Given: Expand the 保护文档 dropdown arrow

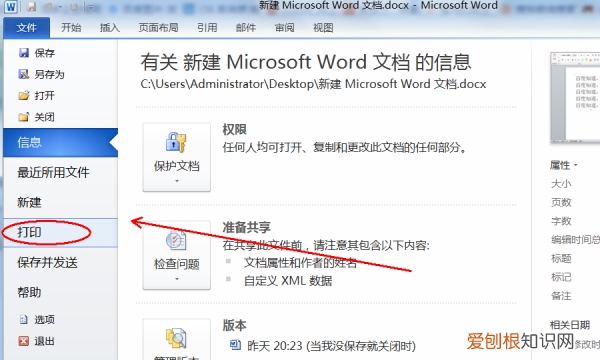Looking at the screenshot, I should click(177, 181).
